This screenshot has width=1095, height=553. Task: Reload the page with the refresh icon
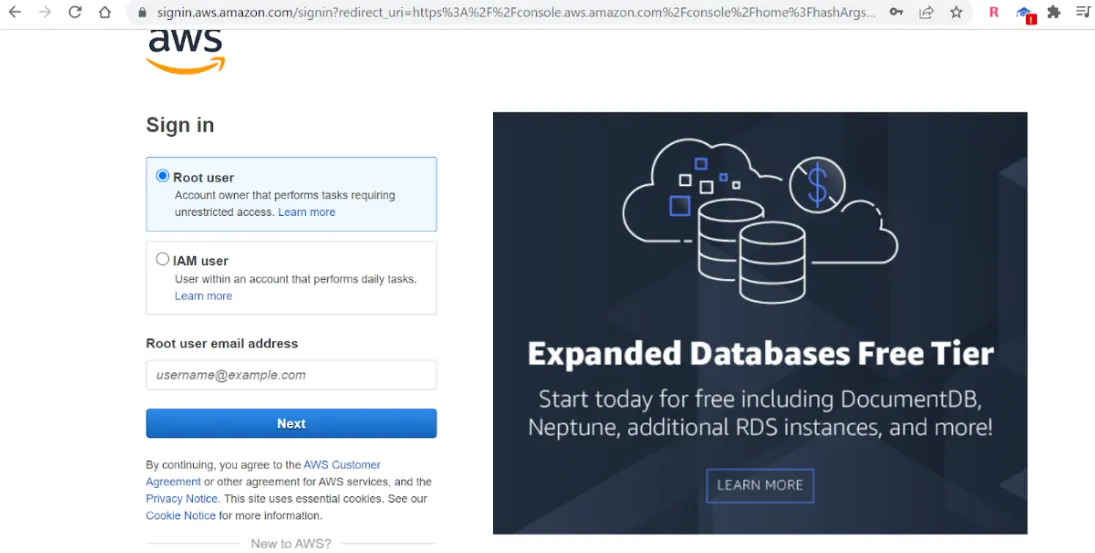(x=75, y=12)
